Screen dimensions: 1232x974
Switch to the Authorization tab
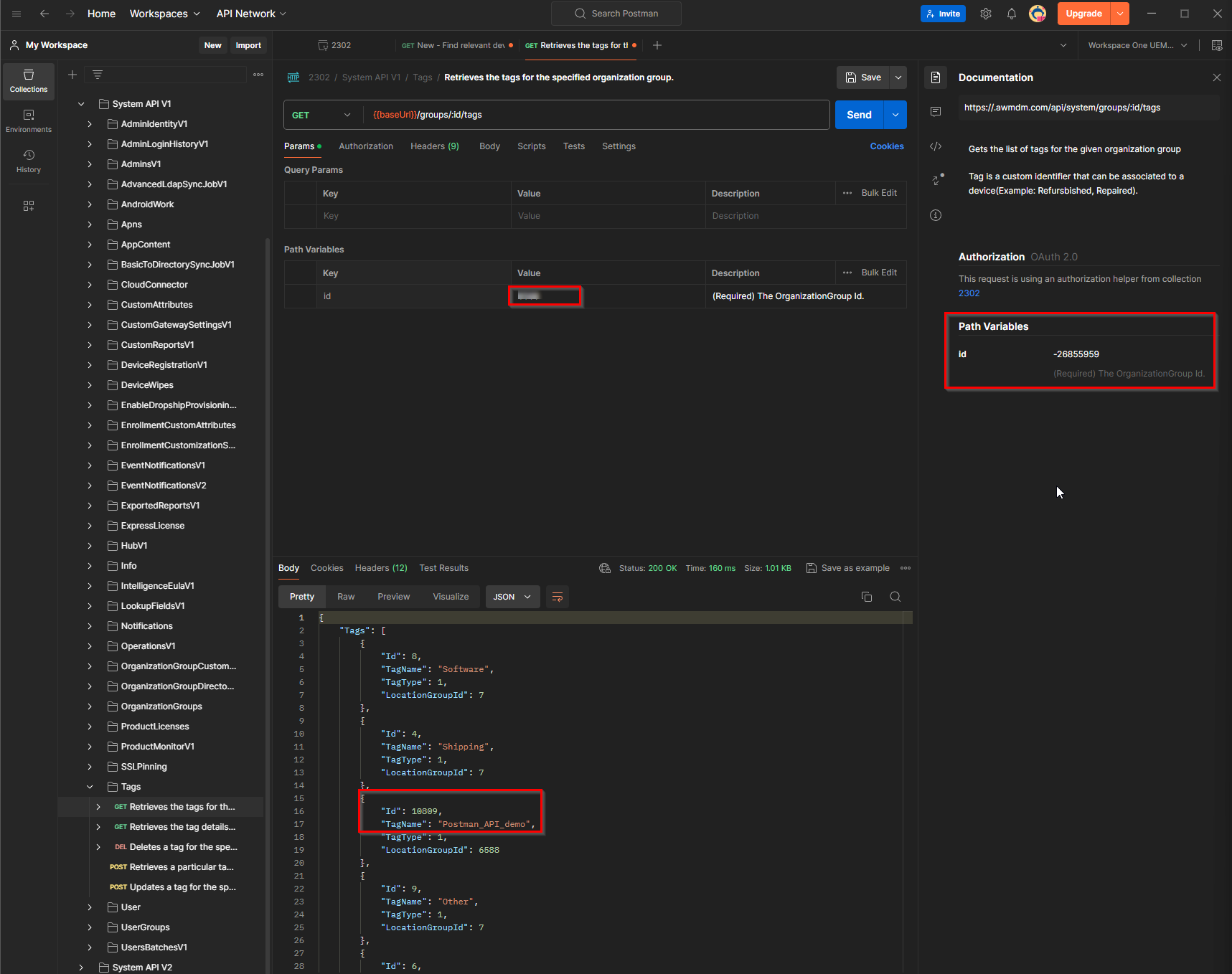pyautogui.click(x=366, y=146)
